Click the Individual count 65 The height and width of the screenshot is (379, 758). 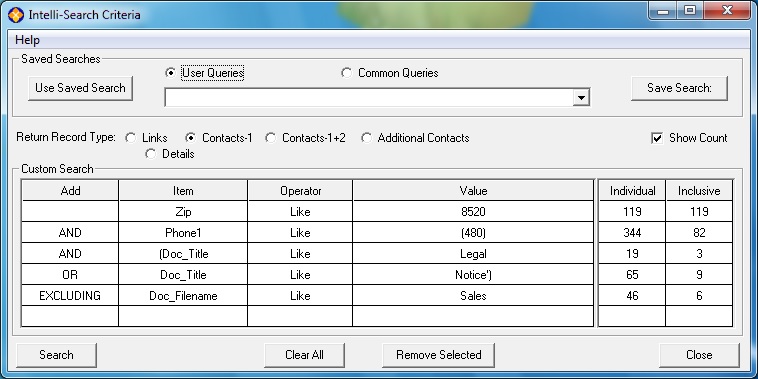coord(632,275)
